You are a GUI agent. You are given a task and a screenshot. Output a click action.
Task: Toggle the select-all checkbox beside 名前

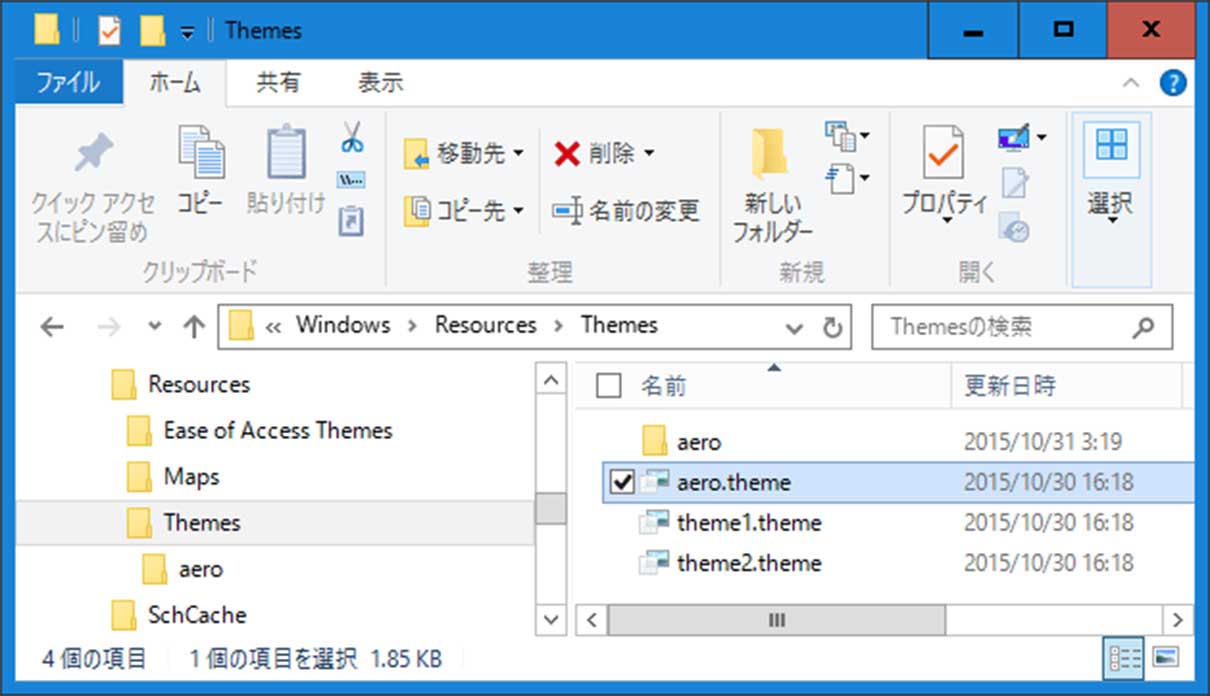(x=608, y=385)
